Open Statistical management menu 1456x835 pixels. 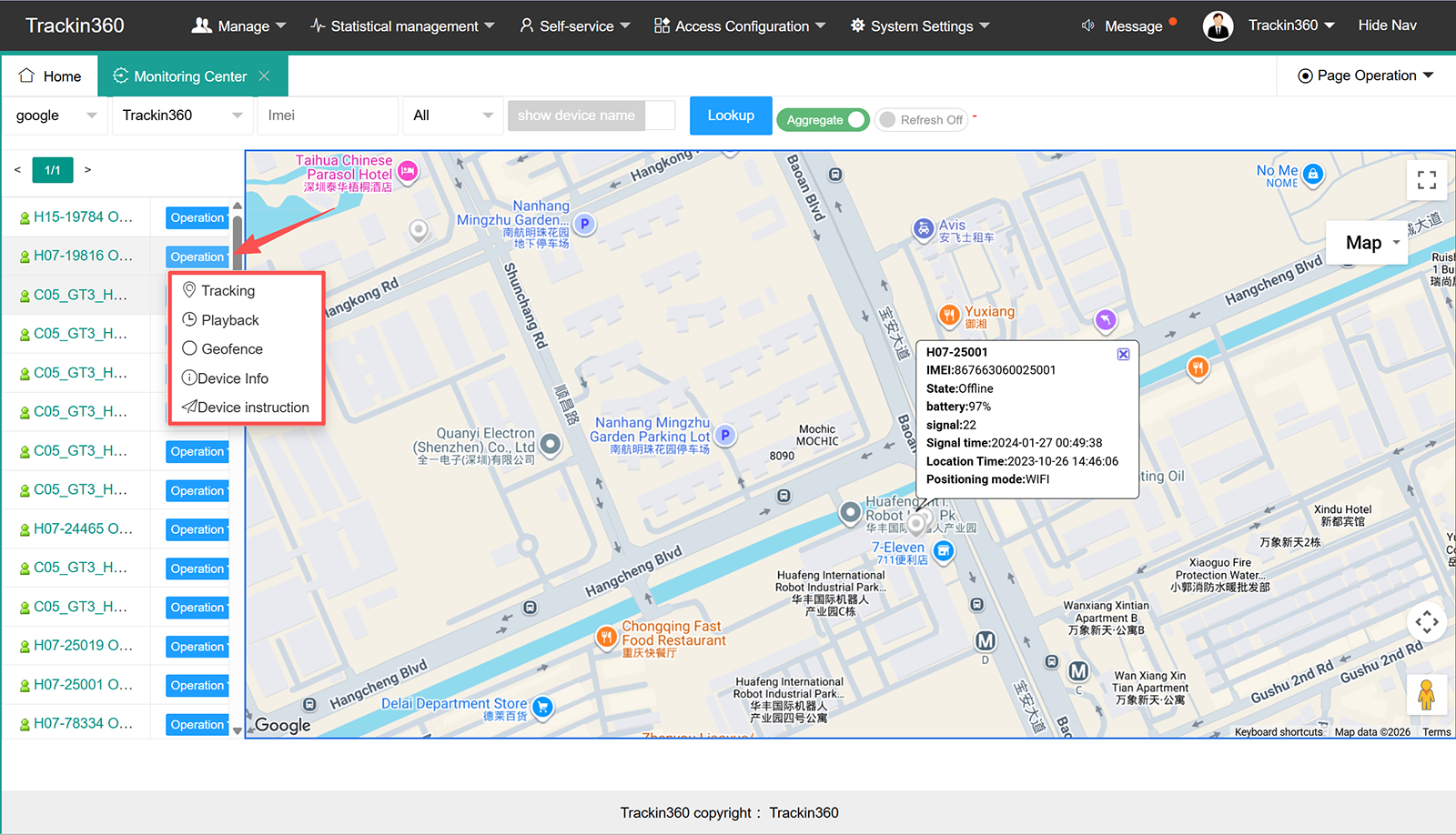tap(402, 25)
